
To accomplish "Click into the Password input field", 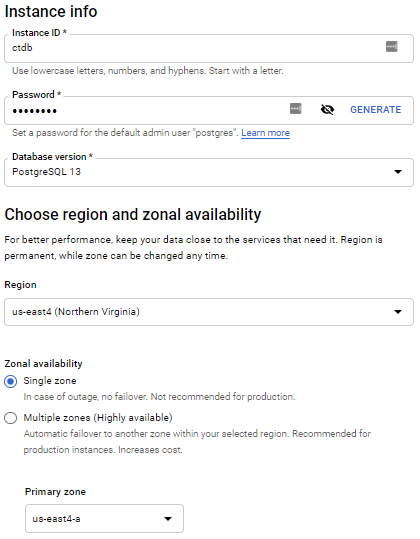I will point(148,110).
